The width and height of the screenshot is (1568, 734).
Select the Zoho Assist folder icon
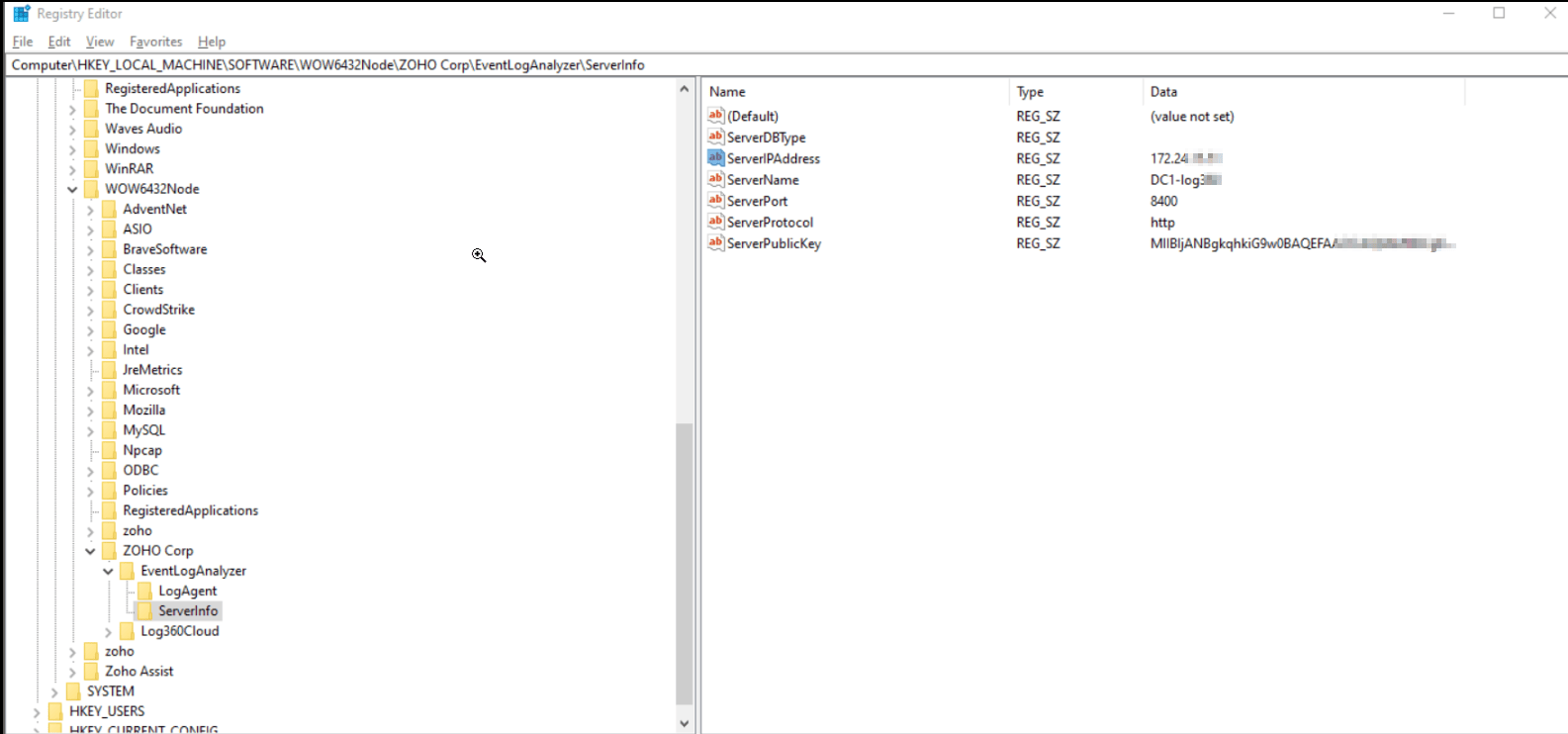point(92,671)
